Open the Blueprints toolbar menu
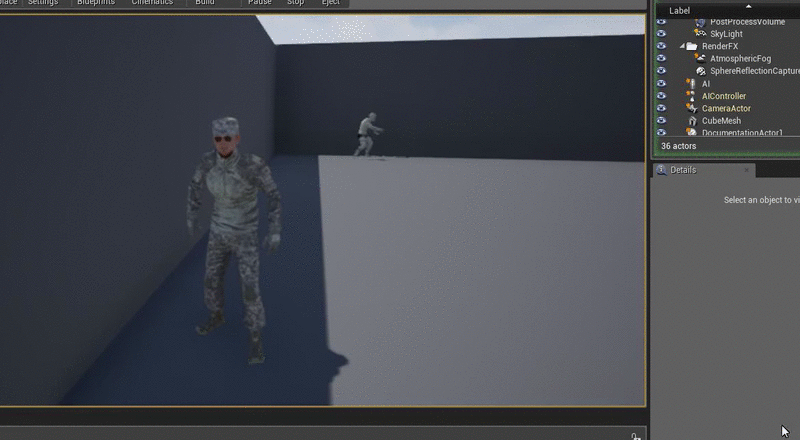This screenshot has width=800, height=440. (96, 3)
